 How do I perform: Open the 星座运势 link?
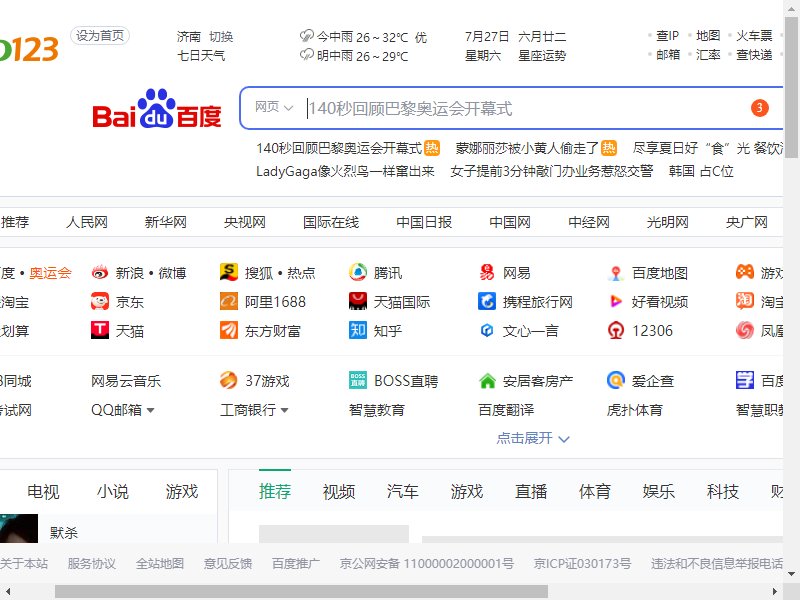[x=542, y=55]
